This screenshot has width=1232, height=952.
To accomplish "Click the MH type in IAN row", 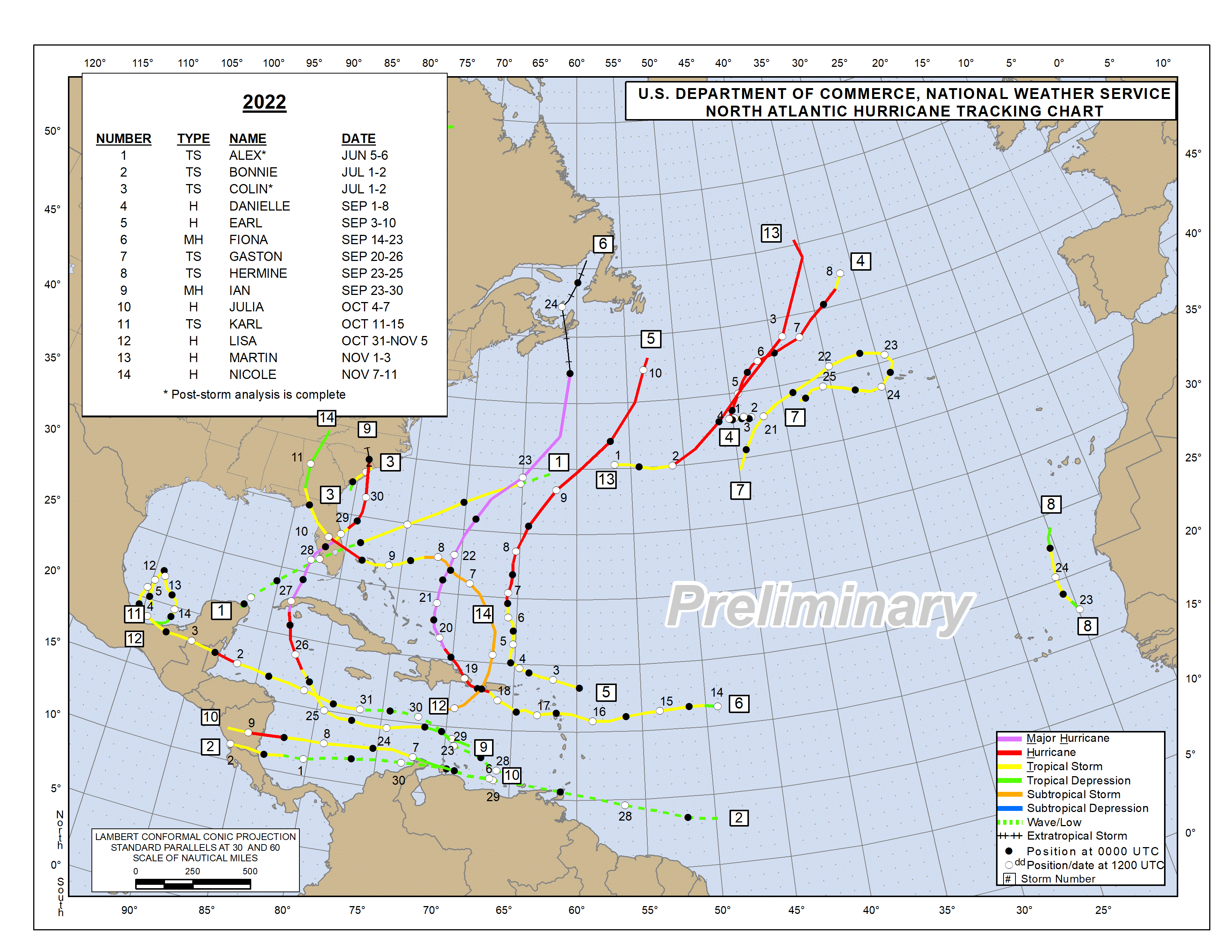I will (x=193, y=290).
